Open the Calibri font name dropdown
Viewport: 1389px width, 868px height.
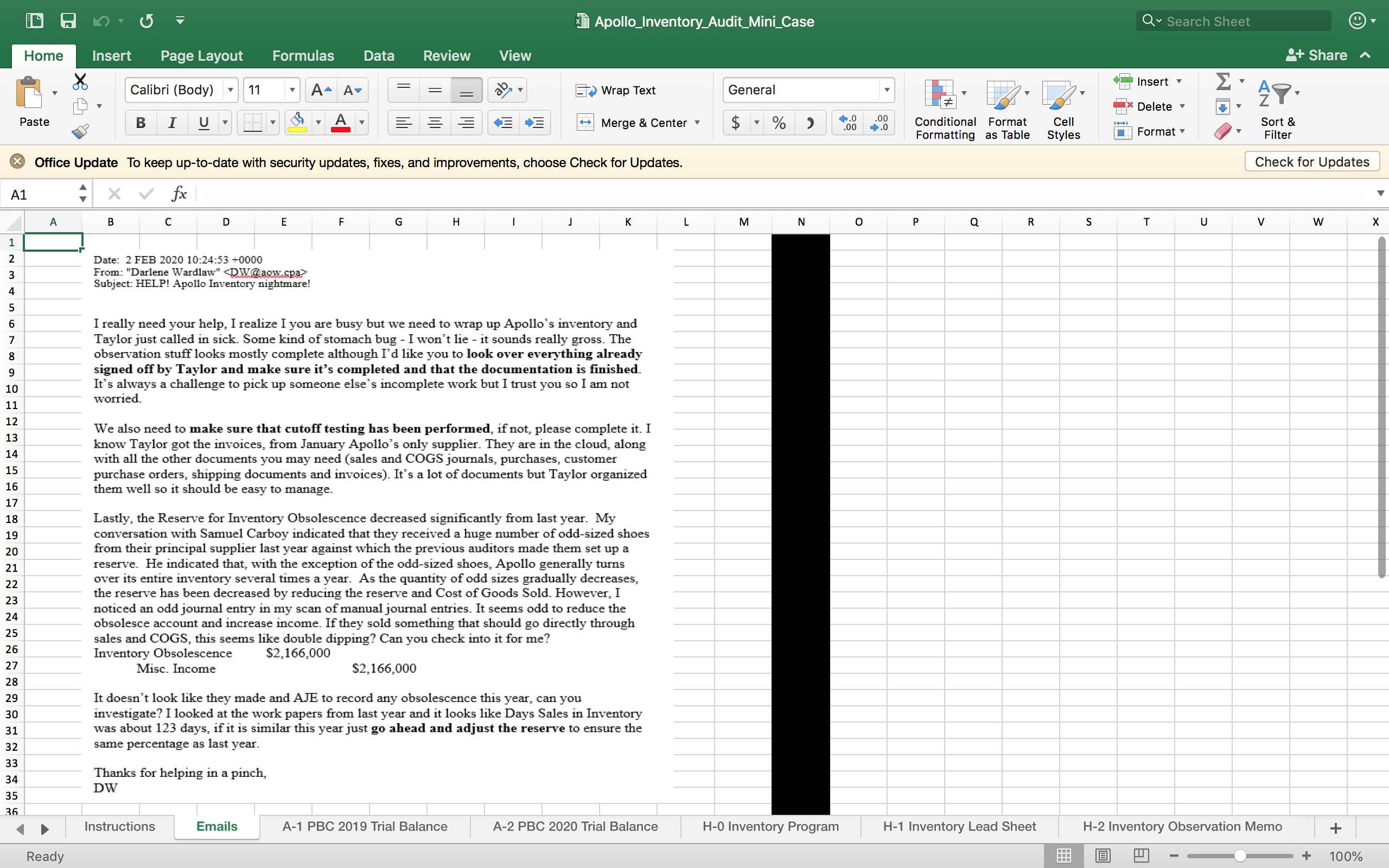pyautogui.click(x=230, y=90)
